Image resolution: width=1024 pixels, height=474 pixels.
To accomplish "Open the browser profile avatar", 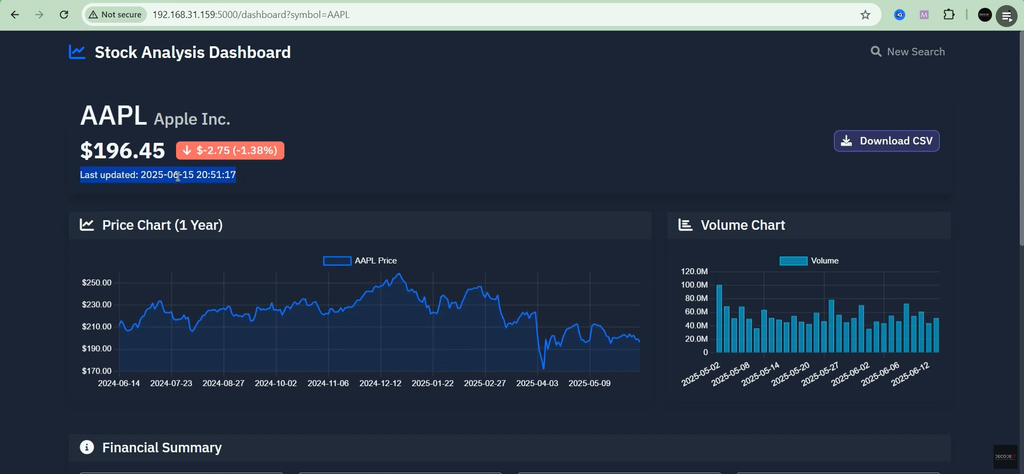I will [984, 14].
